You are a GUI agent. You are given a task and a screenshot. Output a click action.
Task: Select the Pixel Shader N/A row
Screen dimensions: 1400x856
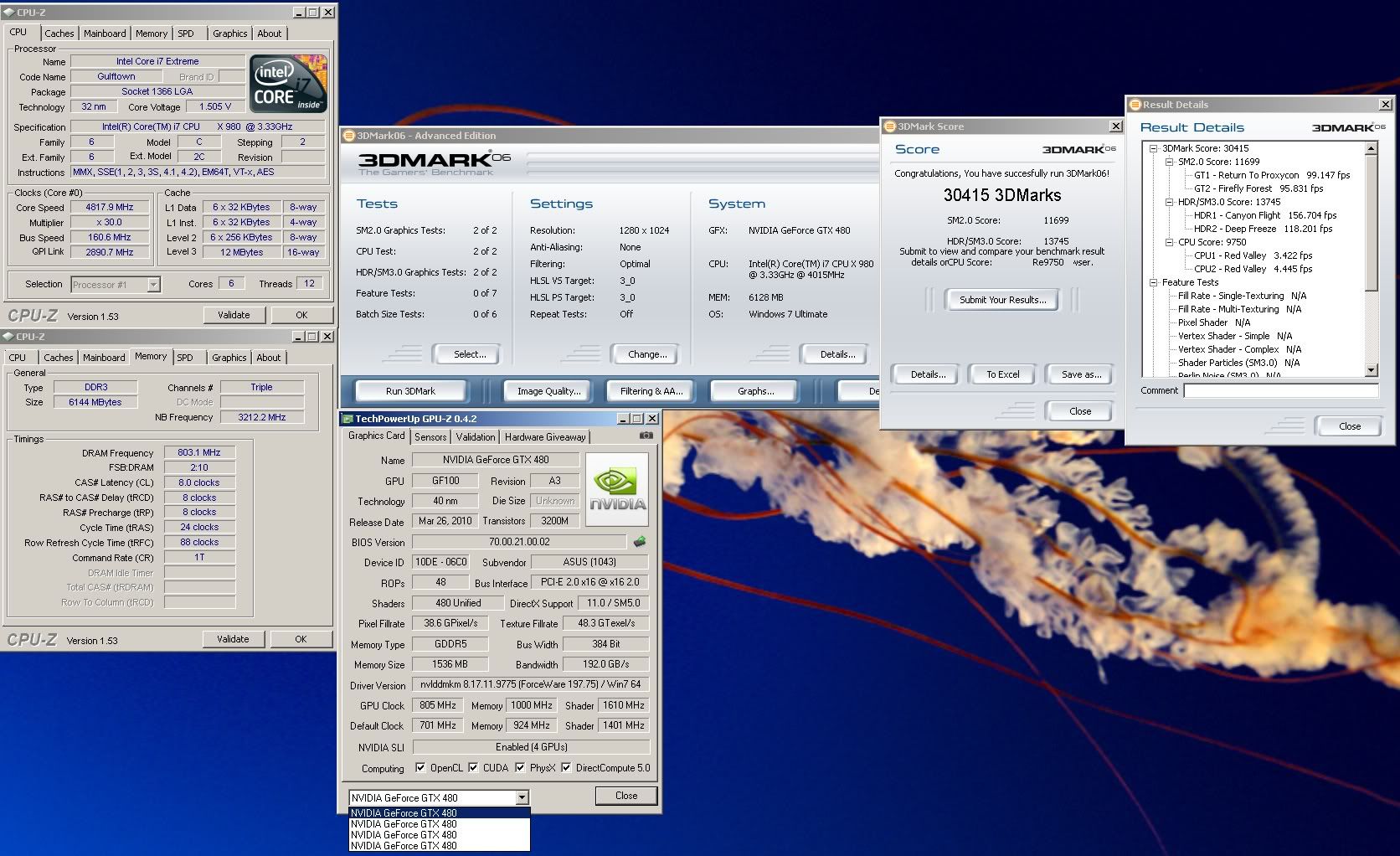1213,322
